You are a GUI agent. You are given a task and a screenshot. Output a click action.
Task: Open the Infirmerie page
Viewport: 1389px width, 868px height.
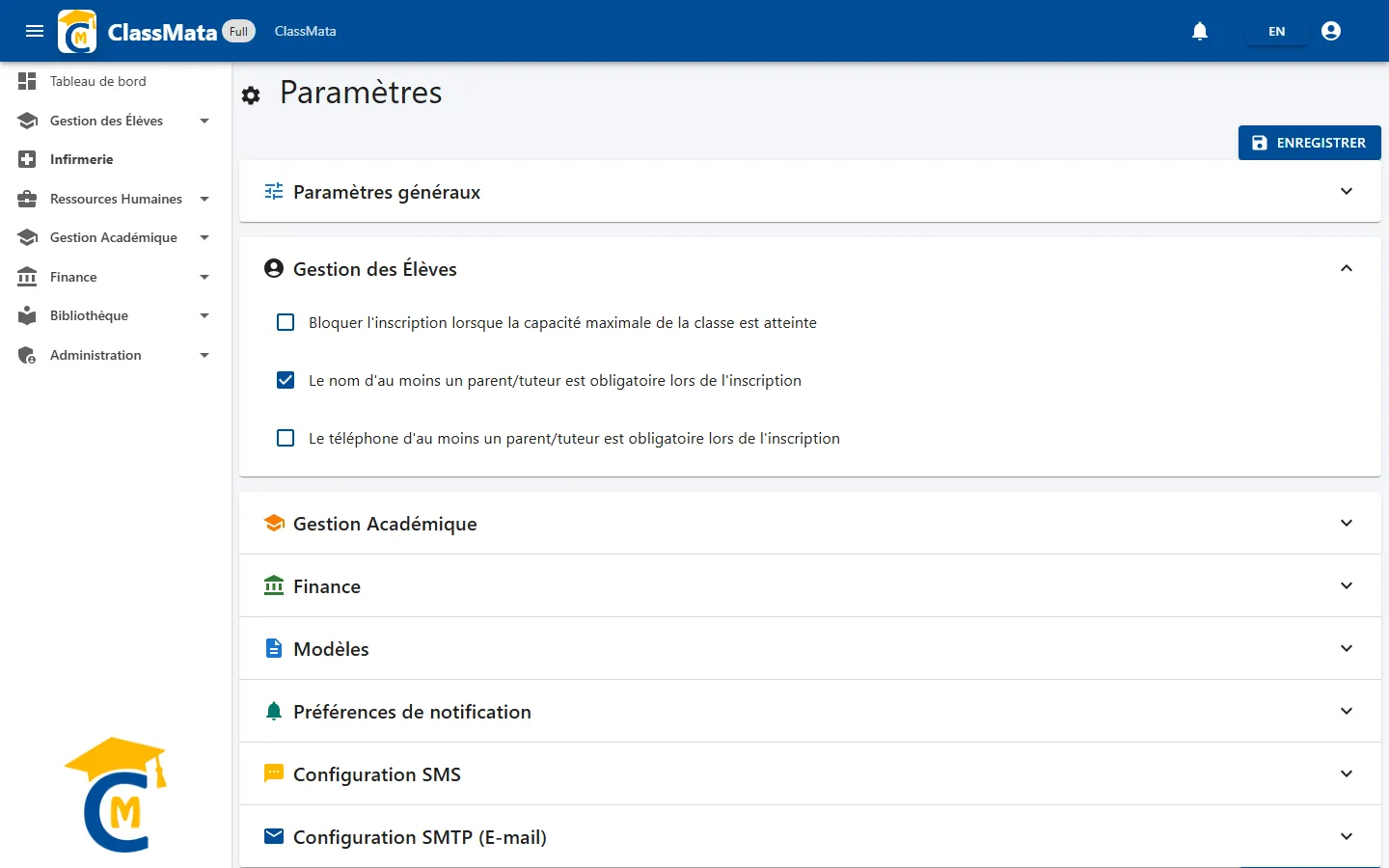pyautogui.click(x=116, y=159)
